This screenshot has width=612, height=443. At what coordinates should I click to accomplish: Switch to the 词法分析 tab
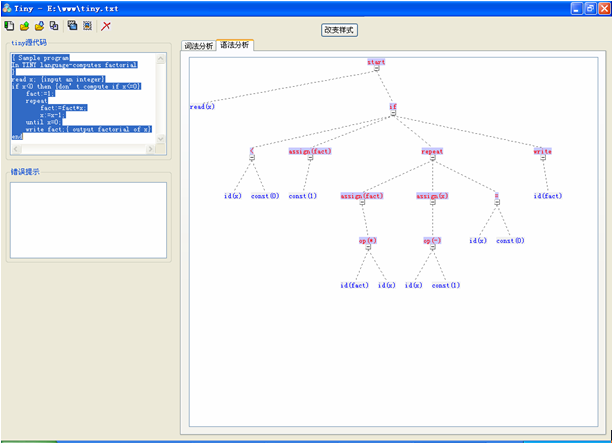198,46
